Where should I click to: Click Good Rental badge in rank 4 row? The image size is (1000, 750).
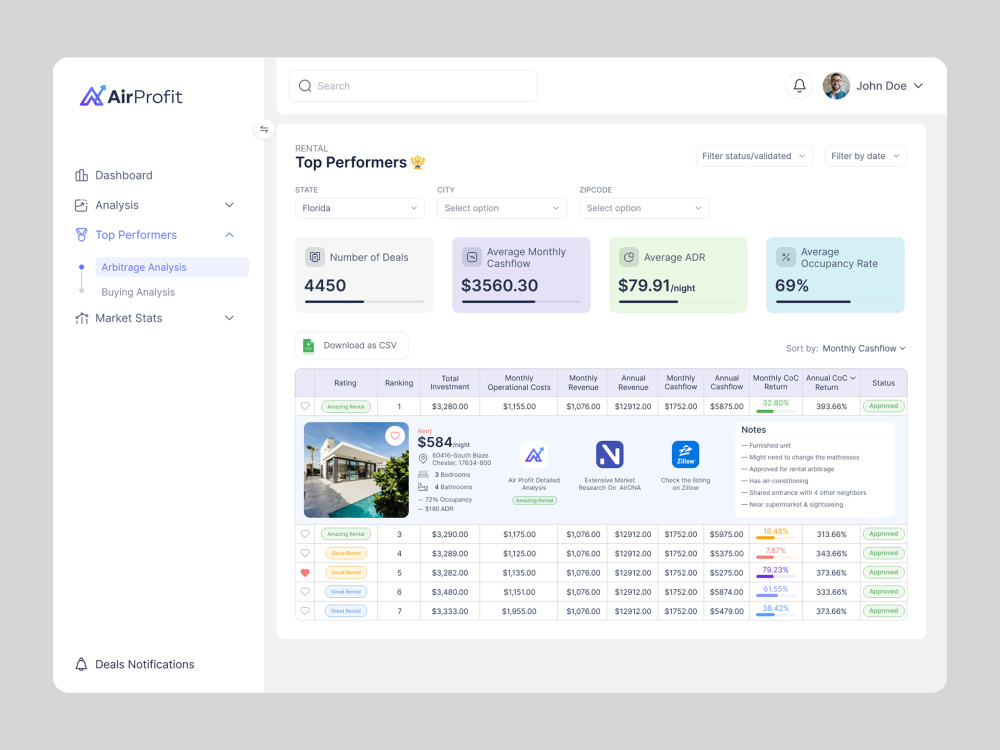(x=346, y=553)
